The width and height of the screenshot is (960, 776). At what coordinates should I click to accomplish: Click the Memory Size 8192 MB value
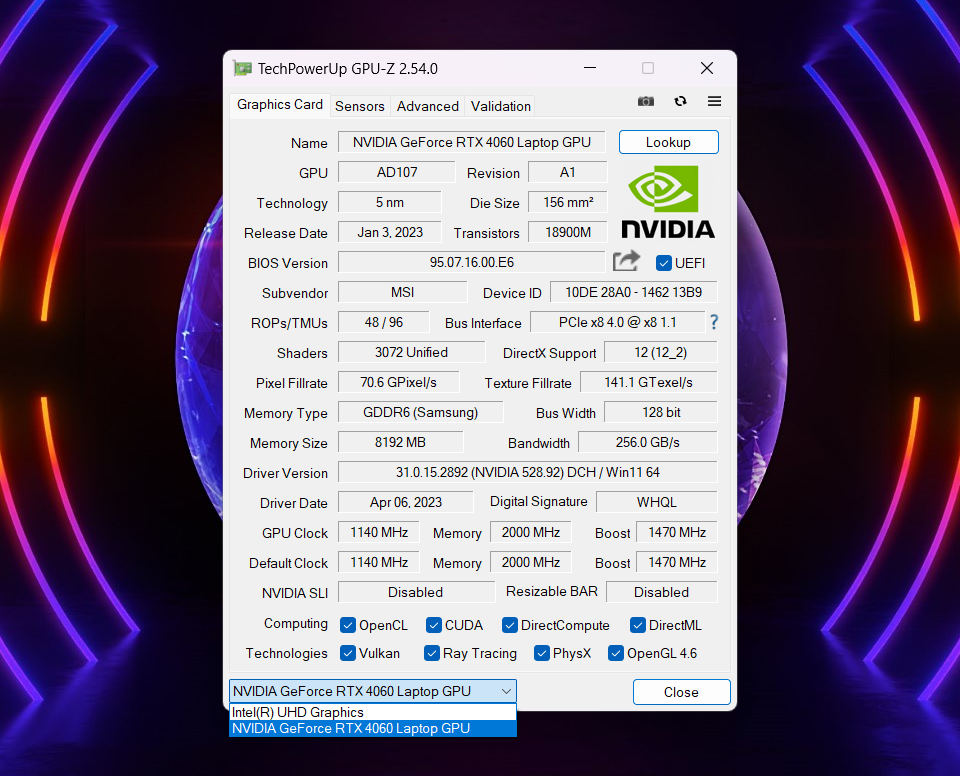400,442
